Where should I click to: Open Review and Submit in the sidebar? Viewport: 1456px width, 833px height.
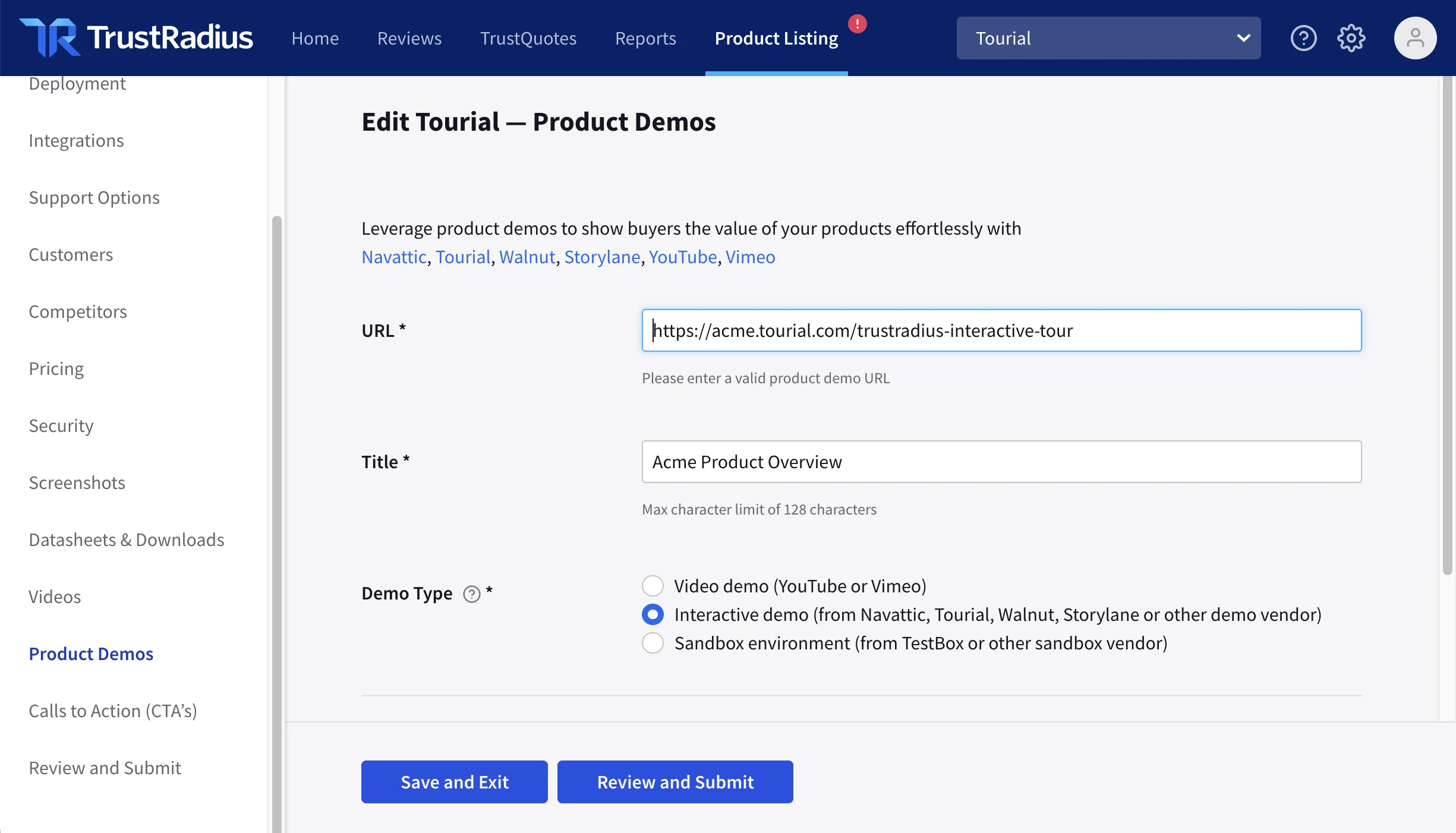[x=105, y=768]
